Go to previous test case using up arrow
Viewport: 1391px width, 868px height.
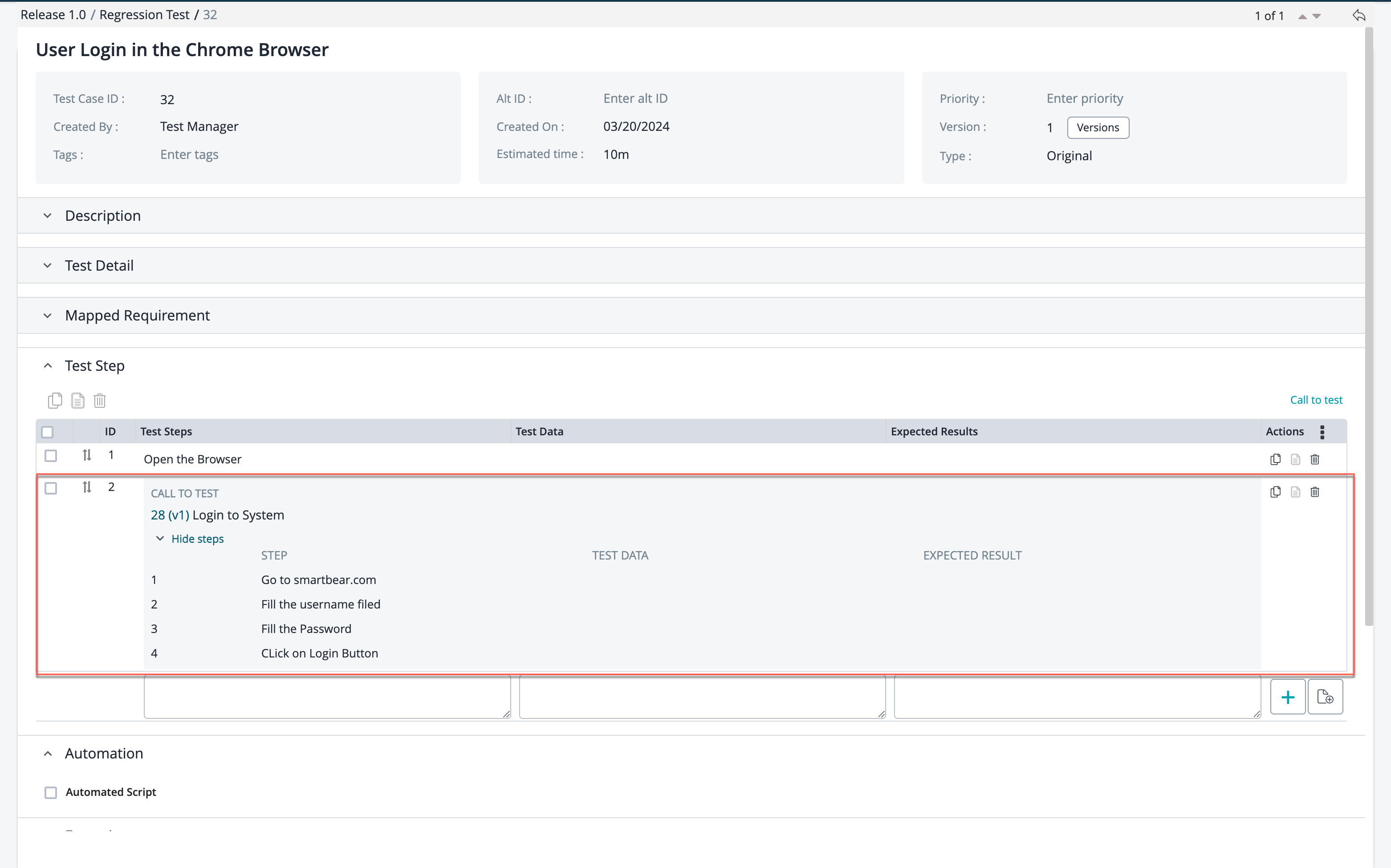pos(1302,16)
